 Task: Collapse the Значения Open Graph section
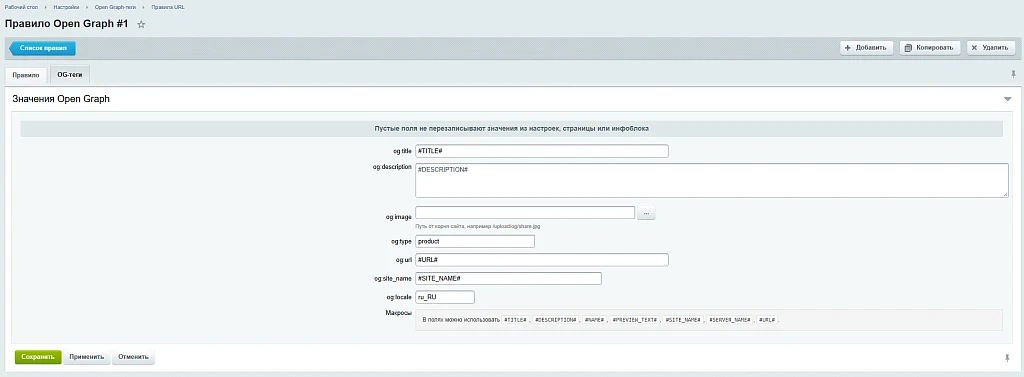tap(1008, 99)
